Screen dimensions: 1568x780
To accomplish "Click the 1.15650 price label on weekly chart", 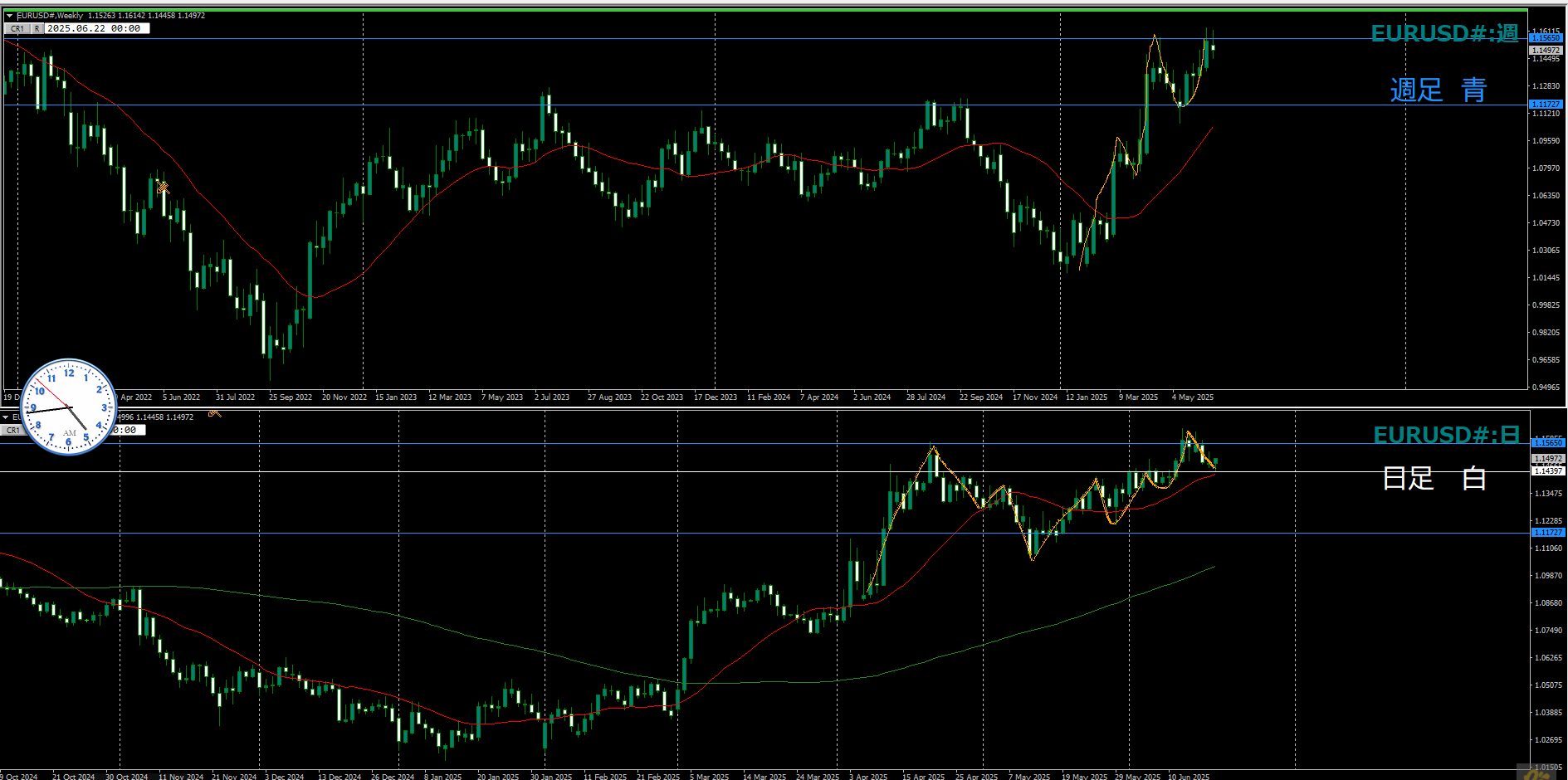I will coord(1546,38).
